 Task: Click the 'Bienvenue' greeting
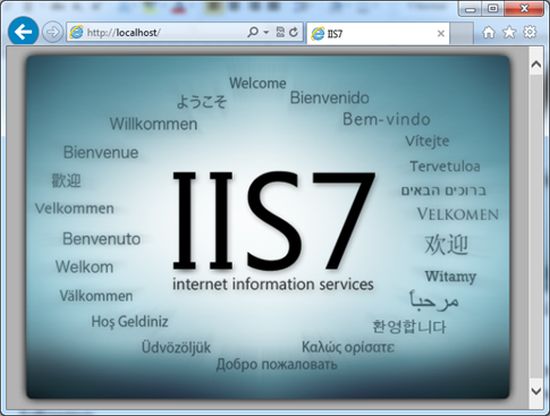101,153
